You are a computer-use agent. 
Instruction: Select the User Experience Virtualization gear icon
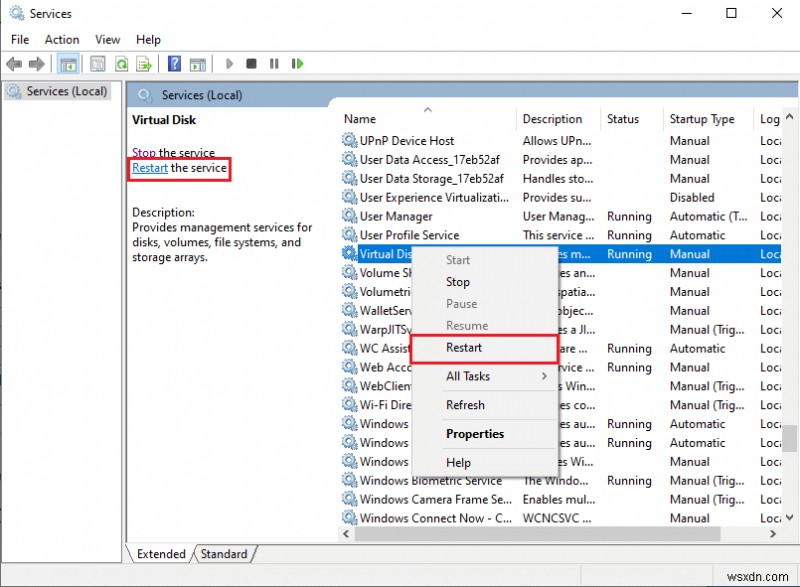[x=349, y=197]
